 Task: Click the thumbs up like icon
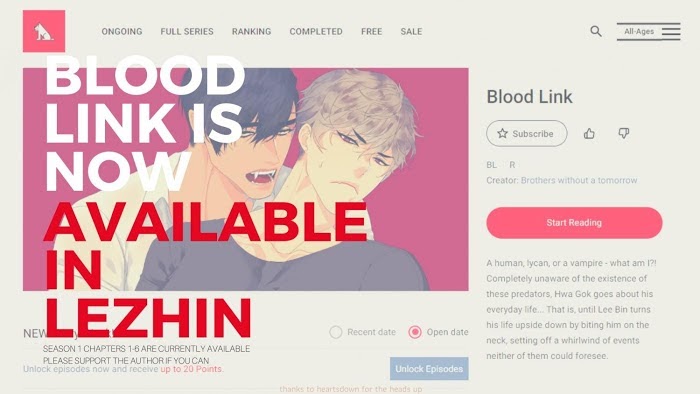pos(589,133)
